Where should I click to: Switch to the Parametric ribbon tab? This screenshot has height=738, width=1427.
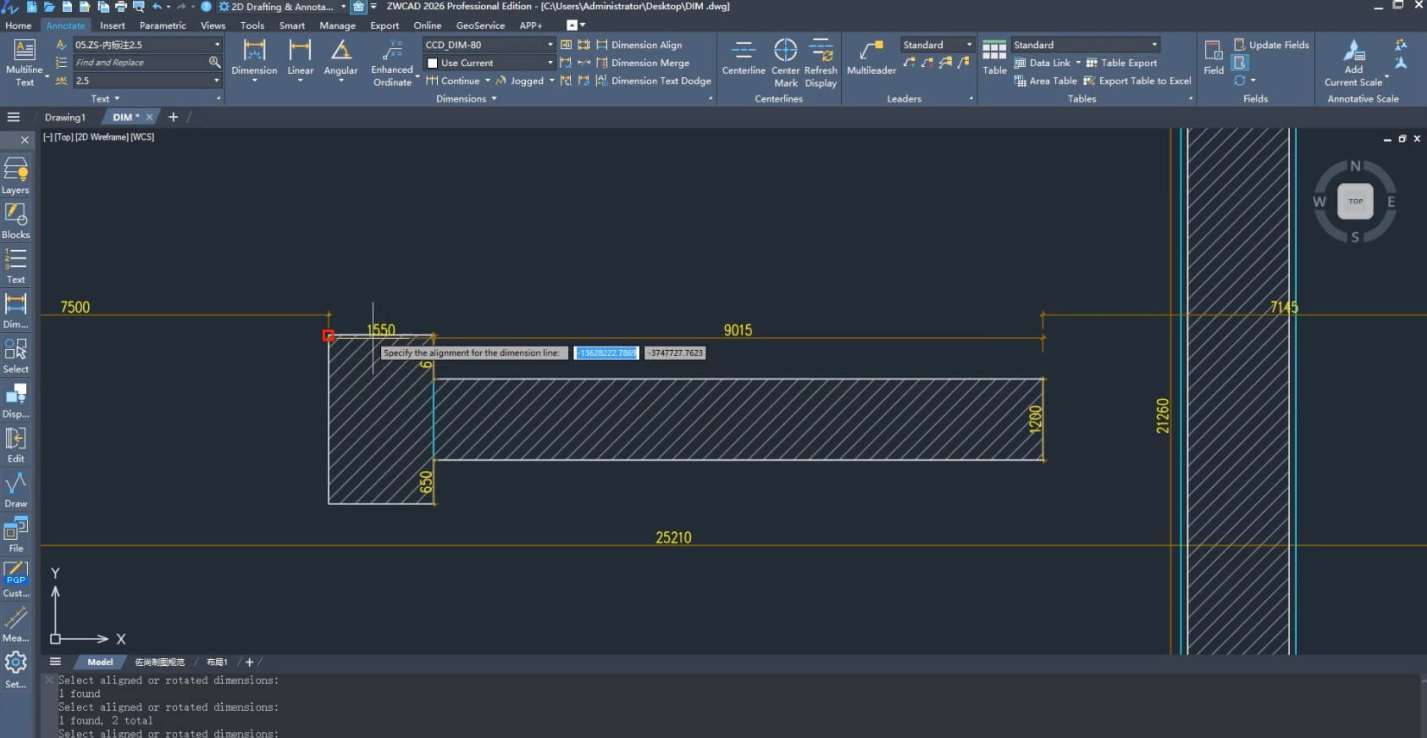click(x=162, y=26)
